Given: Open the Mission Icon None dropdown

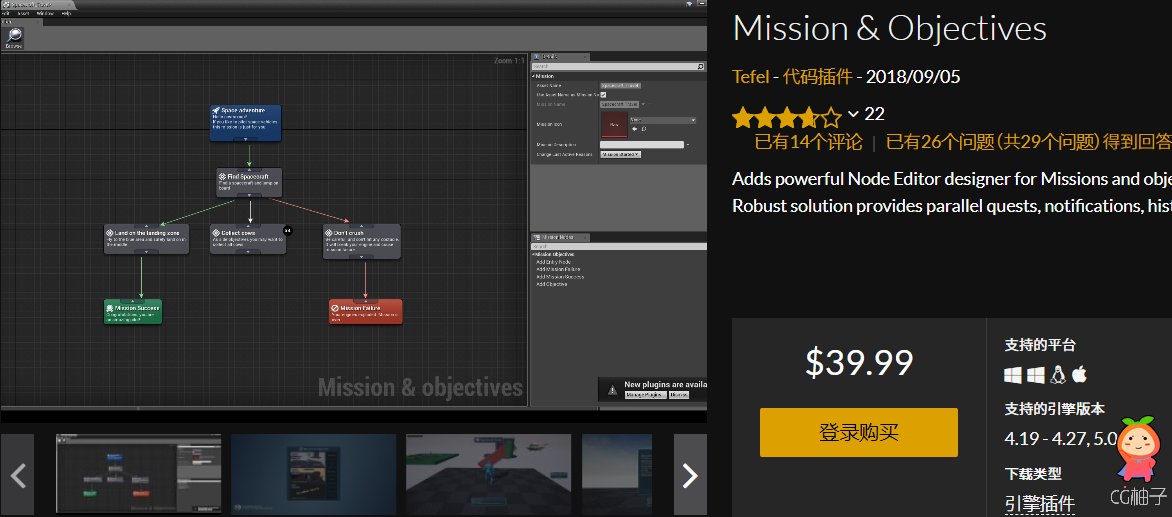Looking at the screenshot, I should click(663, 120).
